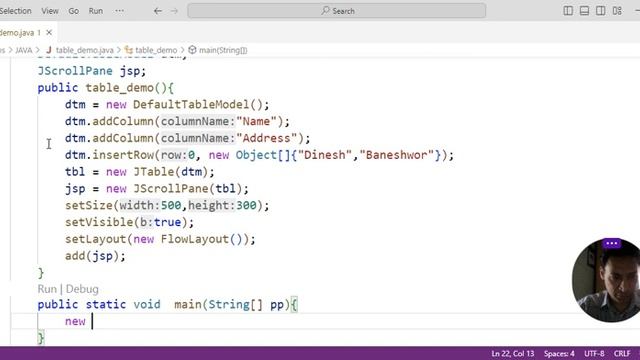Change indentation via Spaces: 4
Image resolution: width=640 pixels, height=360 pixels.
559,353
